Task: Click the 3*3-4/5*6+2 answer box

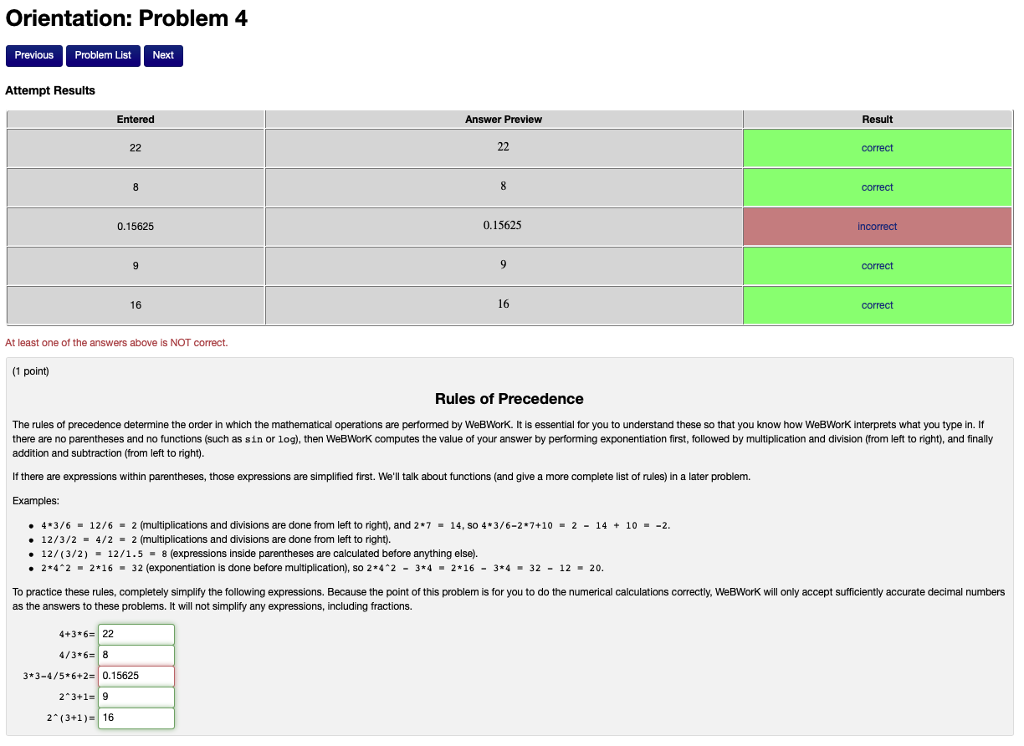Action: 135,675
